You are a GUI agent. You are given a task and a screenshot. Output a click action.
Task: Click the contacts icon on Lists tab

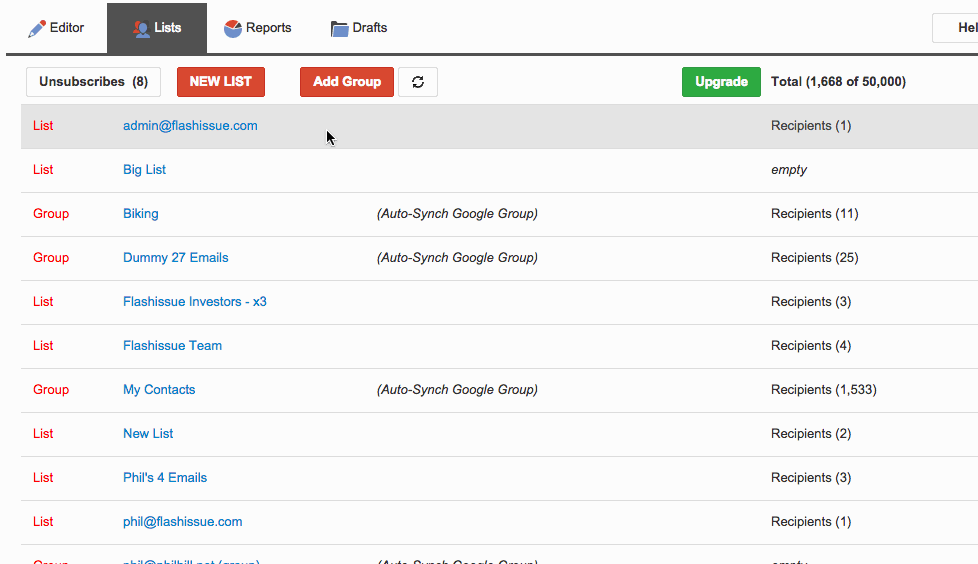[x=142, y=29]
